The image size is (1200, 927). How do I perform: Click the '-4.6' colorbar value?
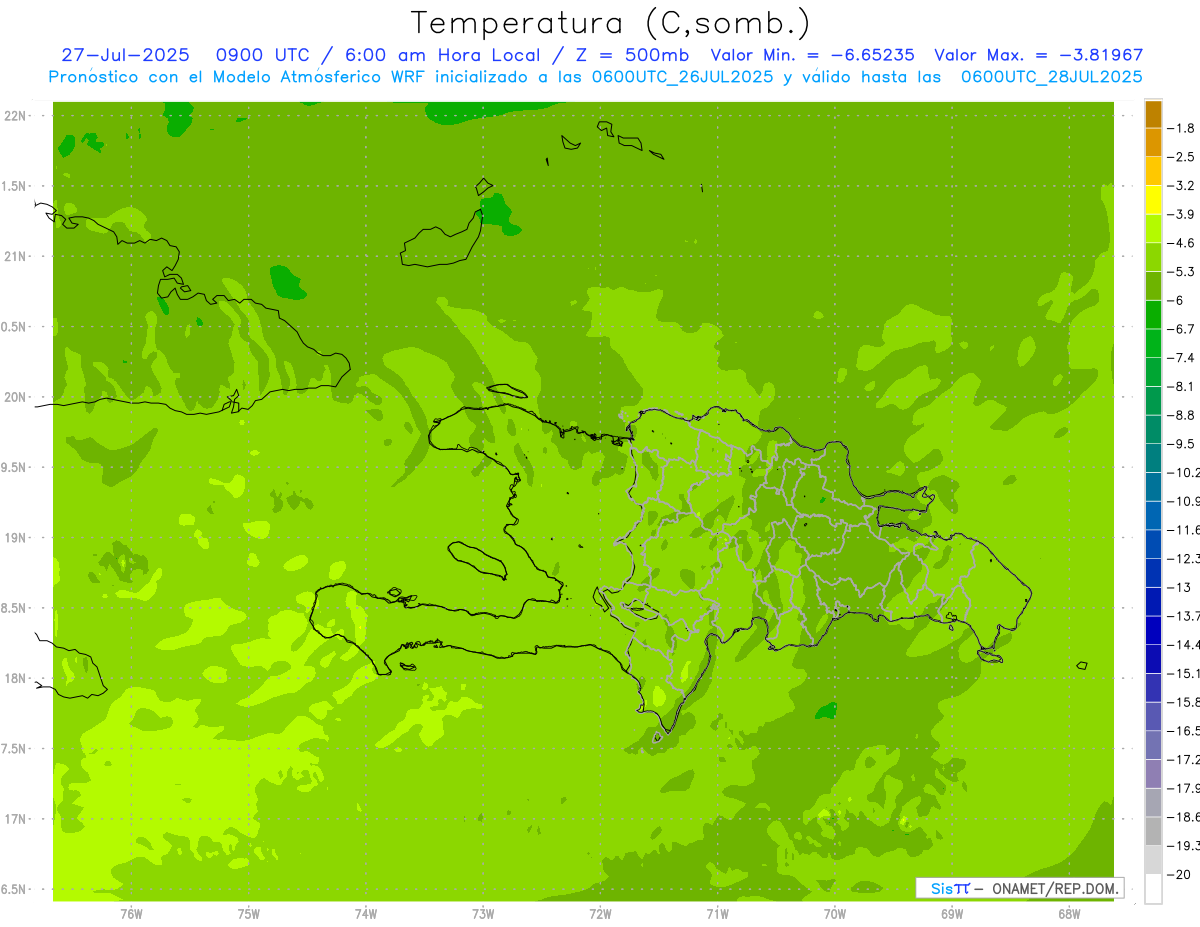1181,243
